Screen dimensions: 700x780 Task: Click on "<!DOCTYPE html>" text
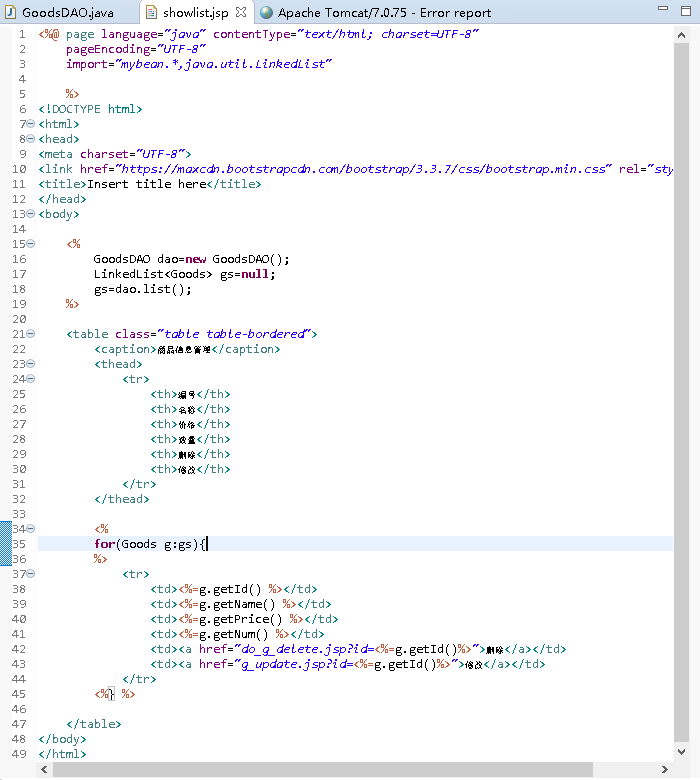[x=90, y=109]
